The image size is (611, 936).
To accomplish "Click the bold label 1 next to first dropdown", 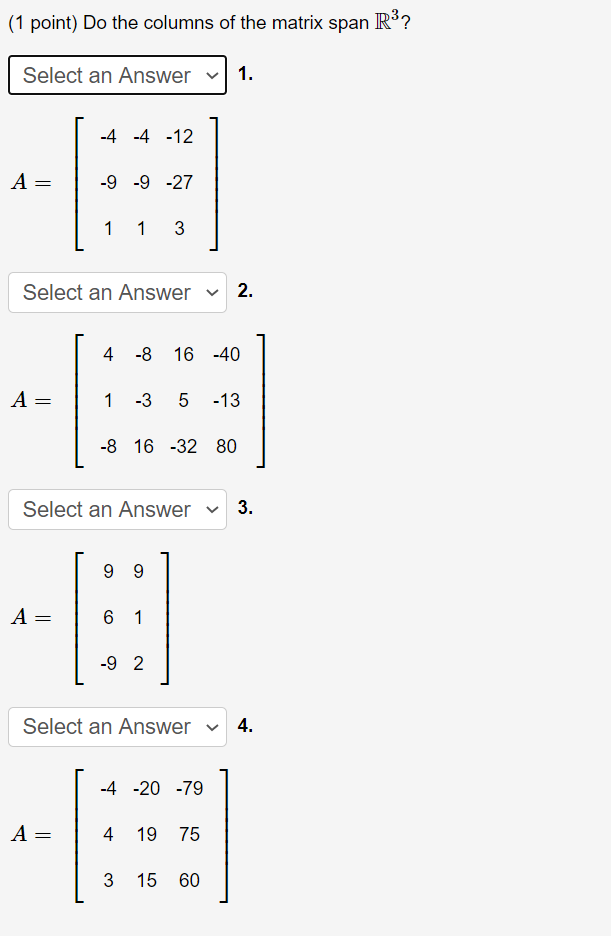I will (x=244, y=75).
